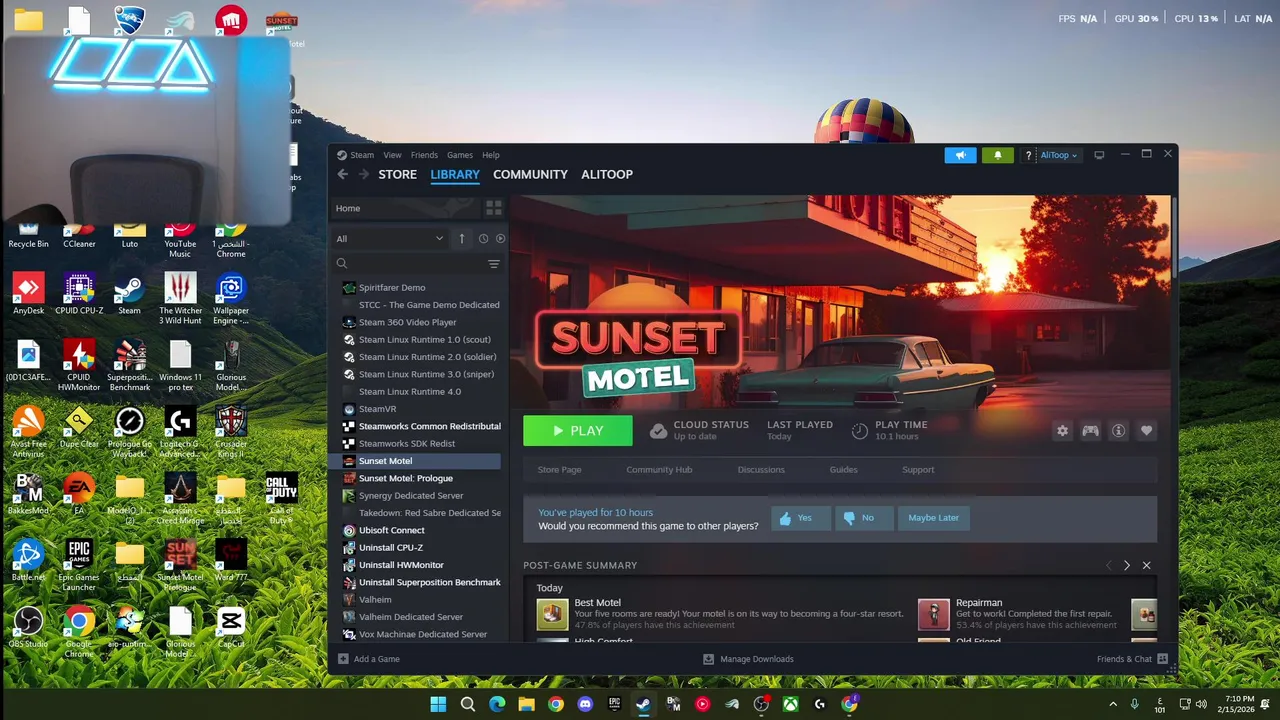Open controller layout icon for Sunset Motel
Image resolution: width=1280 pixels, height=720 pixels.
[1090, 431]
